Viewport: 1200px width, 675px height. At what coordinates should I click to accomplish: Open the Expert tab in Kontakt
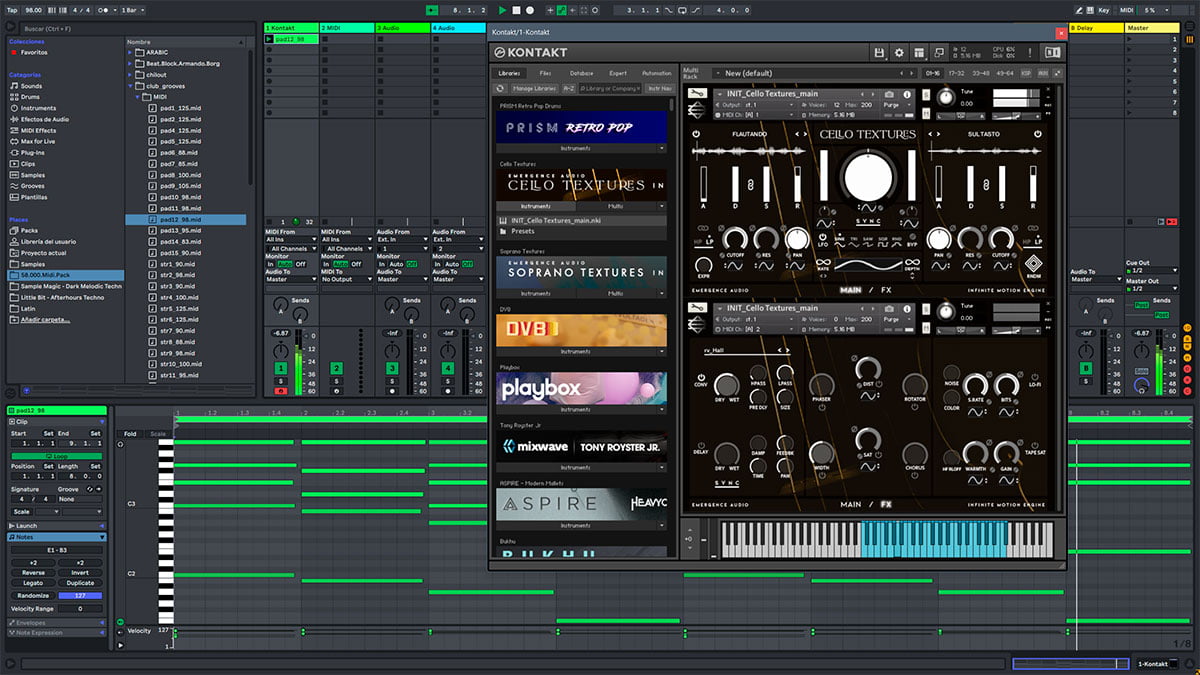[618, 73]
